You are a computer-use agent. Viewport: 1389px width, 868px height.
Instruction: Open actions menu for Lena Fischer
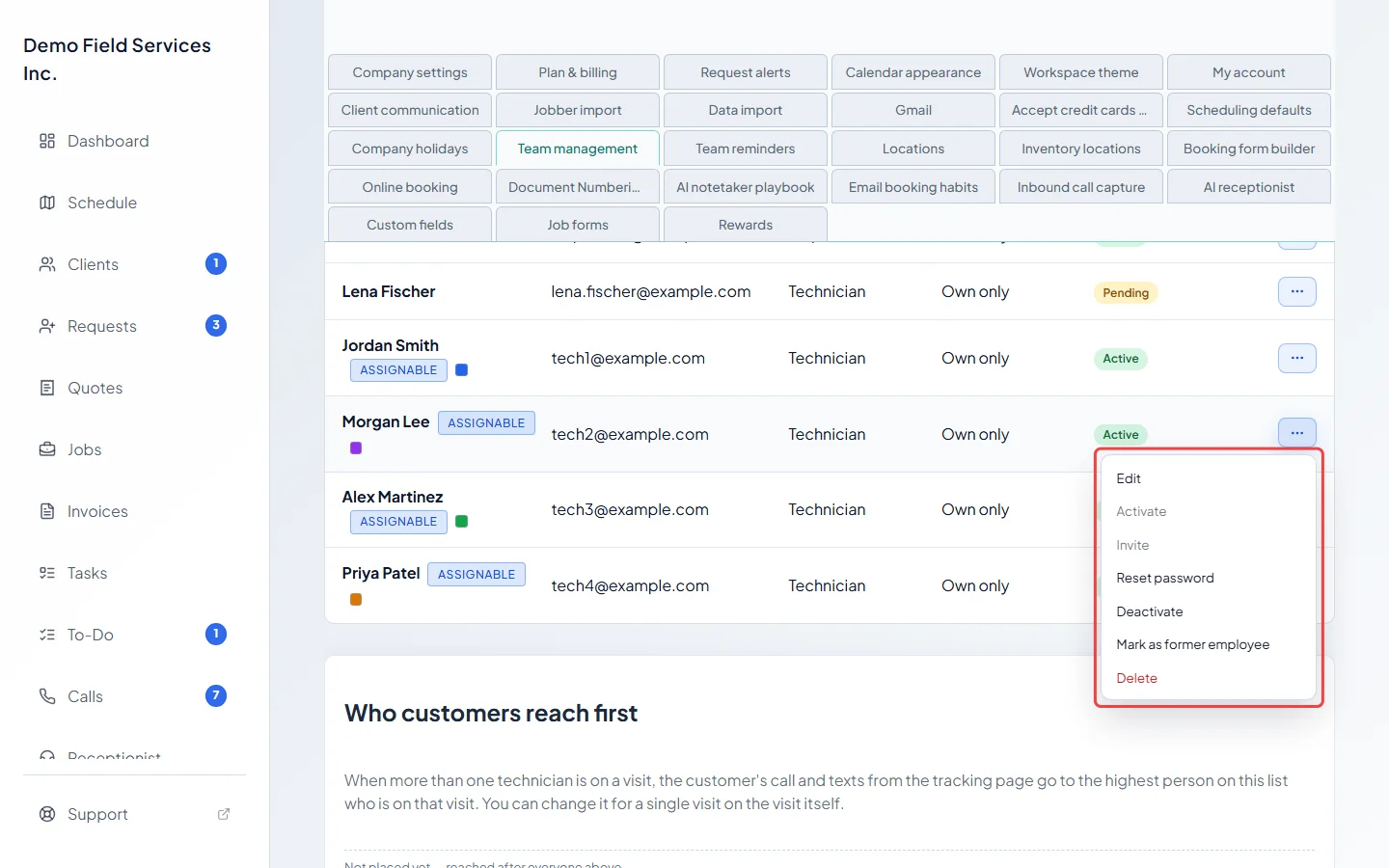pyautogui.click(x=1297, y=291)
